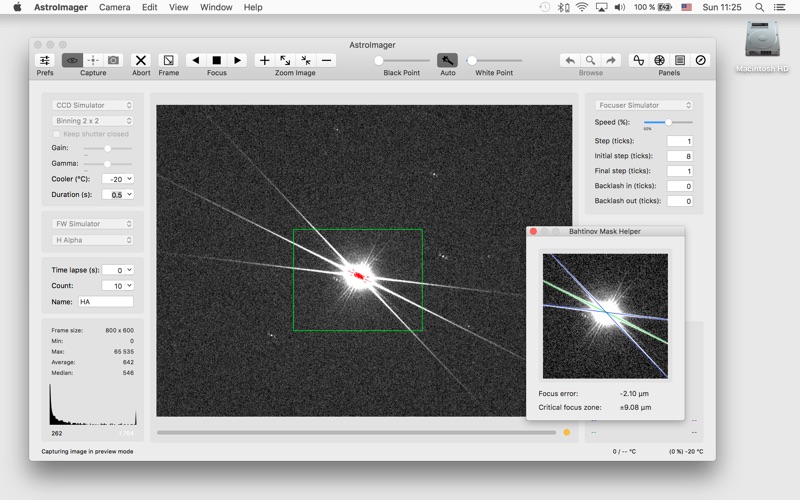Open the Window menu in menu bar
Viewport: 800px width, 500px height.
point(216,7)
